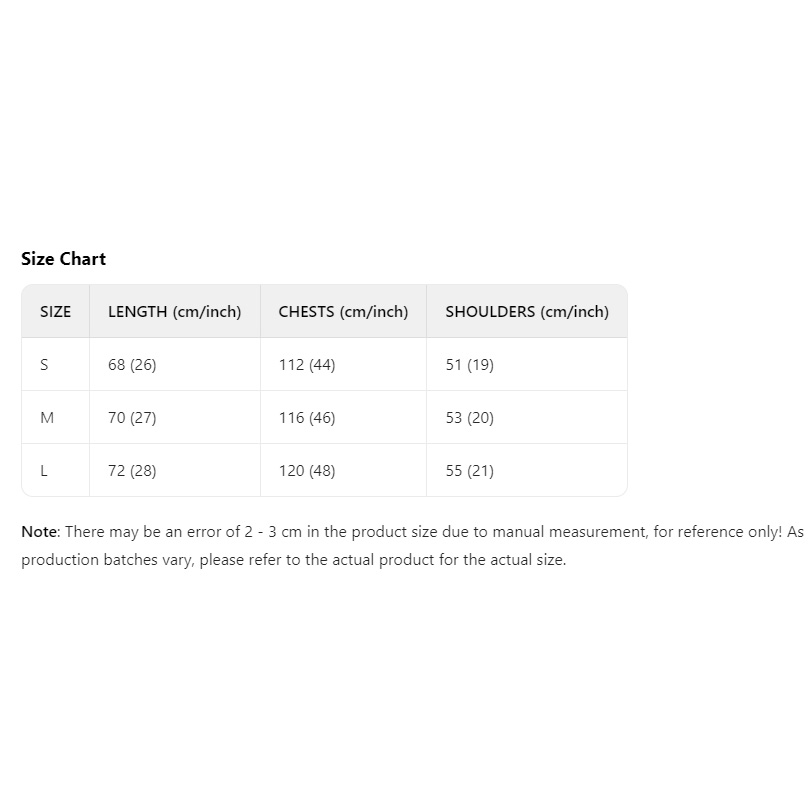Image resolution: width=808 pixels, height=808 pixels.
Task: Click the bold Note label
Action: [40, 532]
